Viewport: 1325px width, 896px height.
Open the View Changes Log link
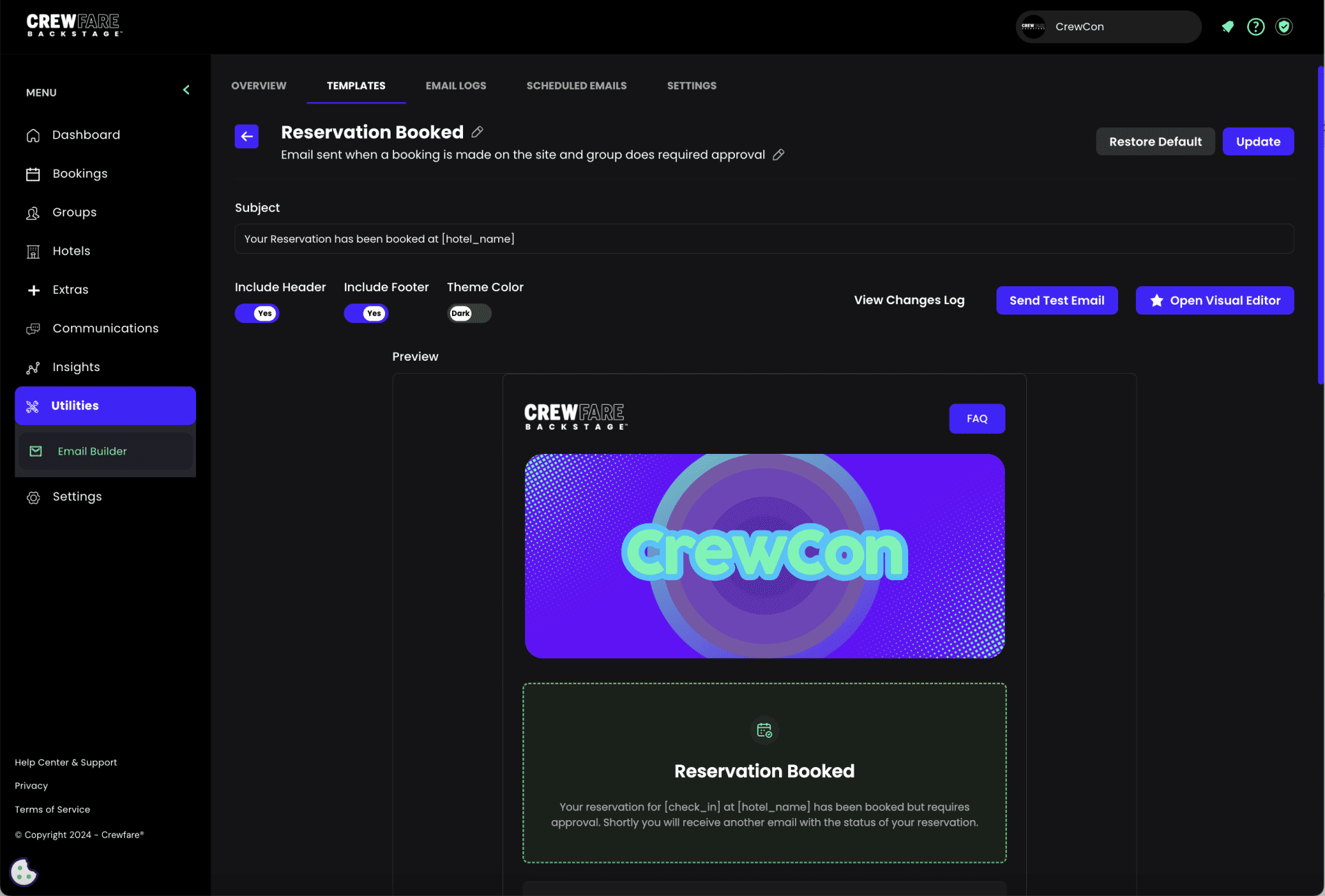[x=909, y=300]
